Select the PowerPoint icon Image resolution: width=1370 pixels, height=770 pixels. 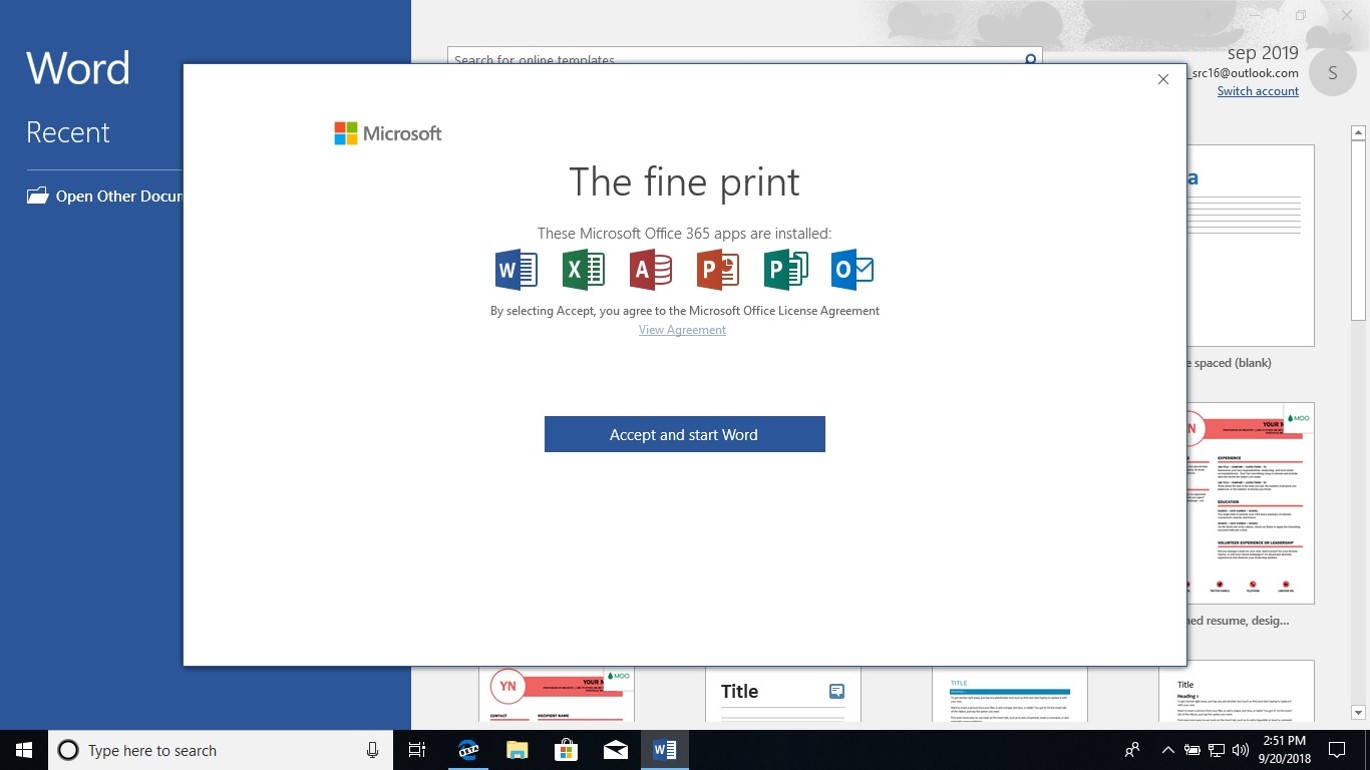(717, 269)
